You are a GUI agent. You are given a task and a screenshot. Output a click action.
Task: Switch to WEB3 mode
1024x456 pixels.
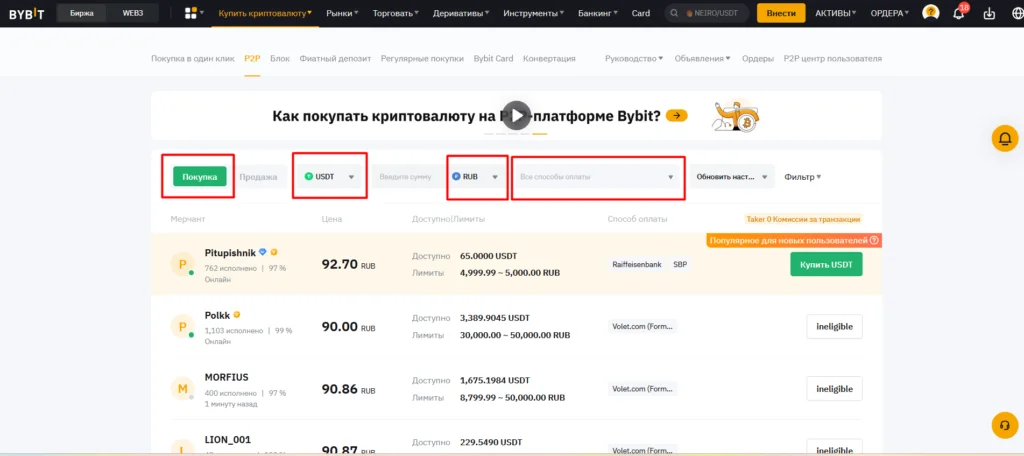[x=133, y=13]
